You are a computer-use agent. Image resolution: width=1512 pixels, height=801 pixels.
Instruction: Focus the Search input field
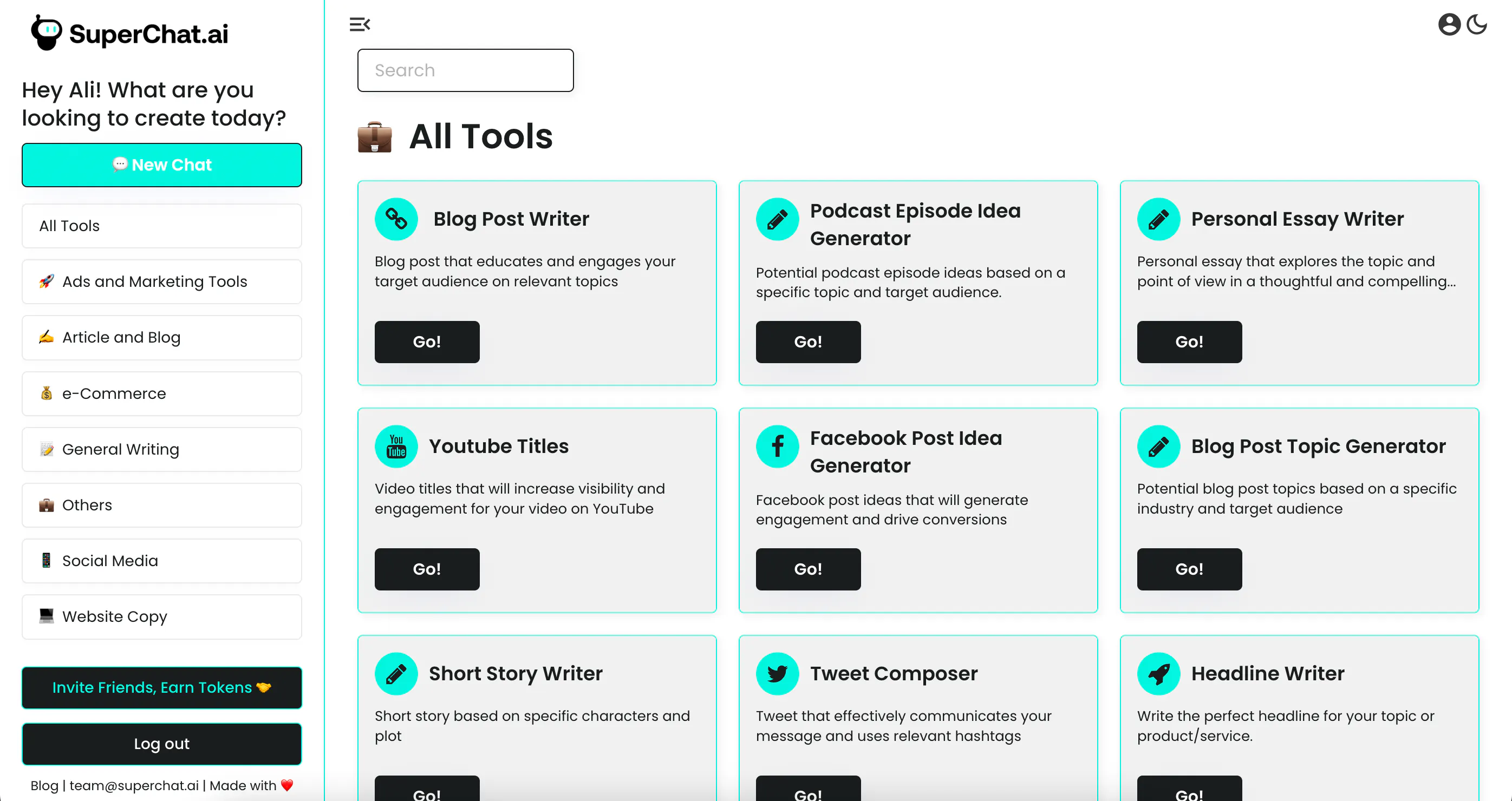pyautogui.click(x=465, y=70)
